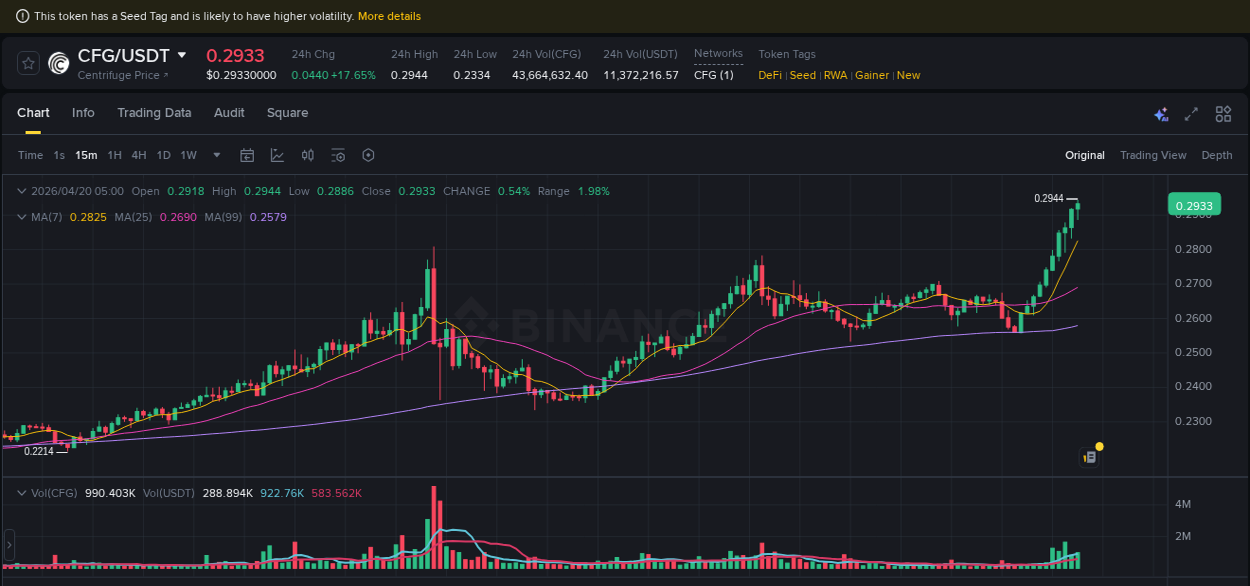
Task: Launch the Binance AI assistant
Action: 1161,114
